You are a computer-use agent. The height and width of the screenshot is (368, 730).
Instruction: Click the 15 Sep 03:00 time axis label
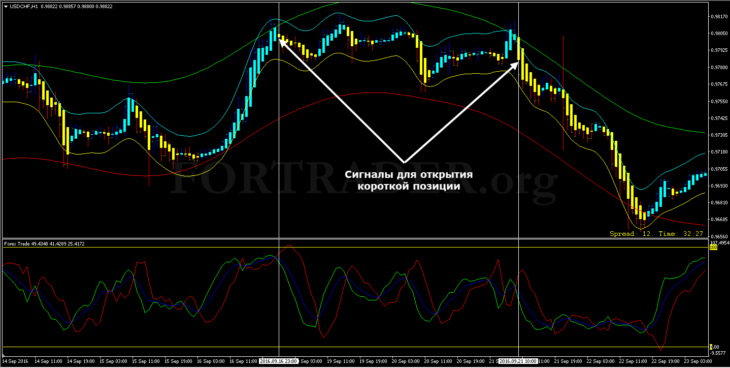pos(113,361)
